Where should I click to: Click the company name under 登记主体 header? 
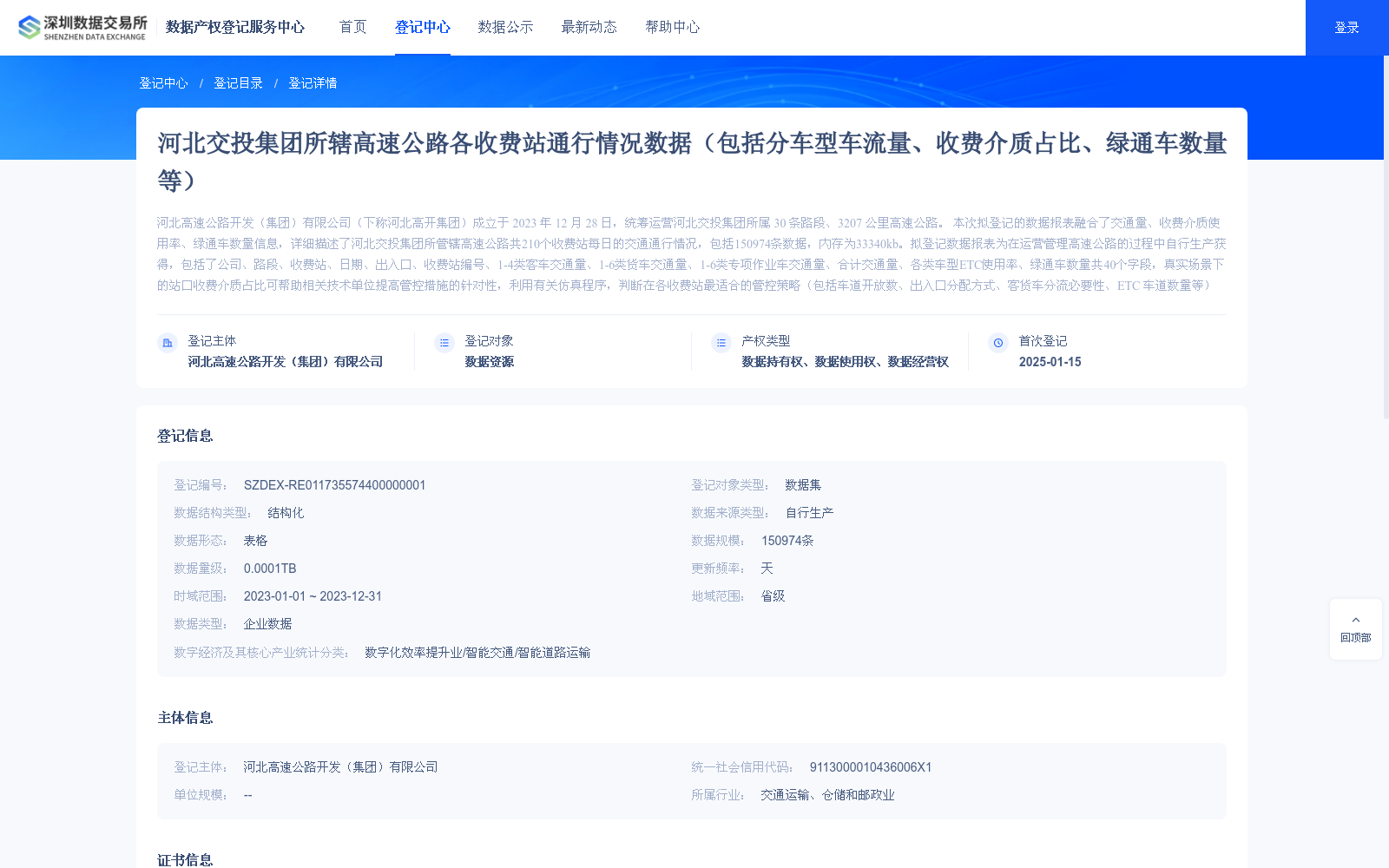(285, 362)
